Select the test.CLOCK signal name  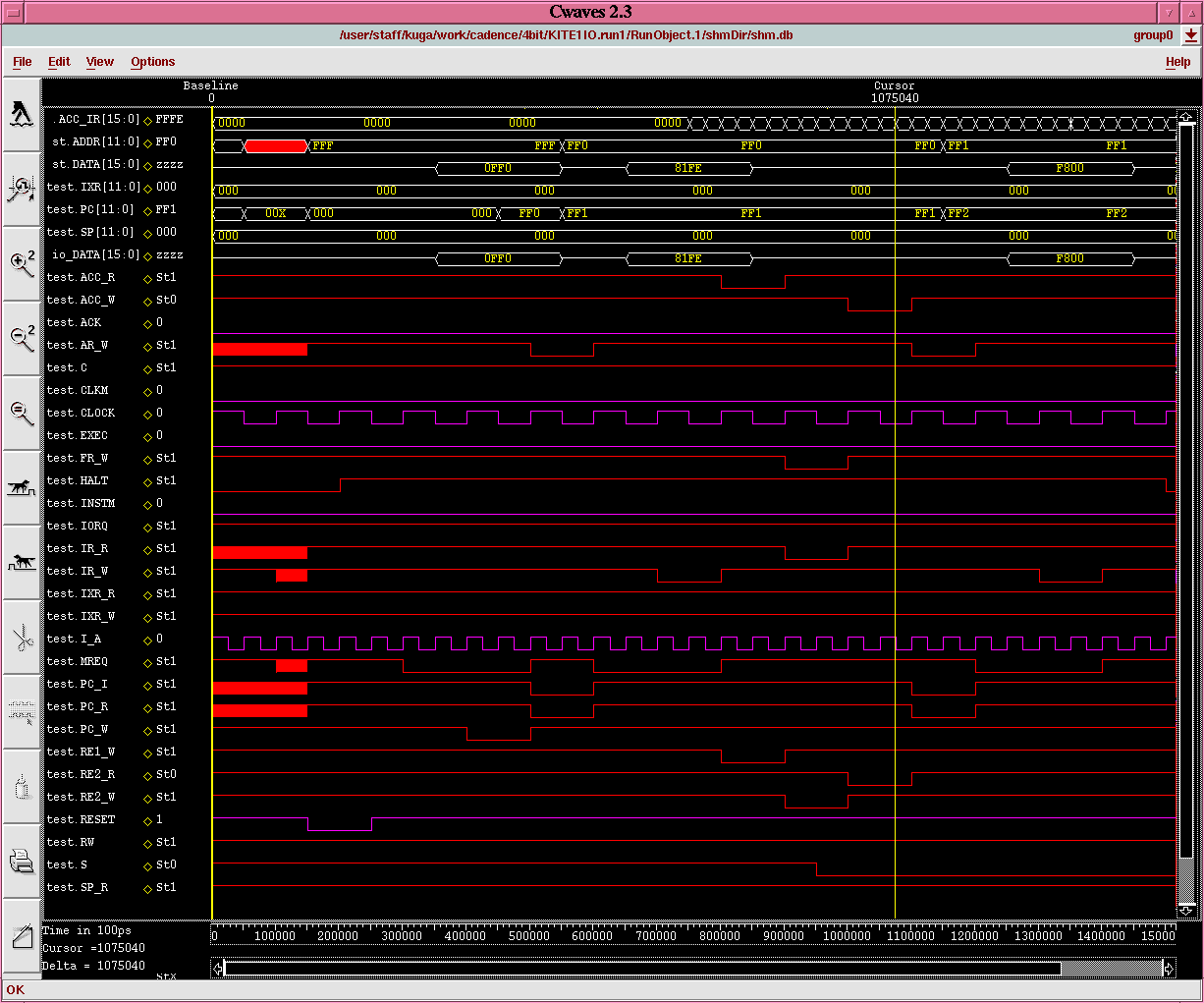click(82, 413)
